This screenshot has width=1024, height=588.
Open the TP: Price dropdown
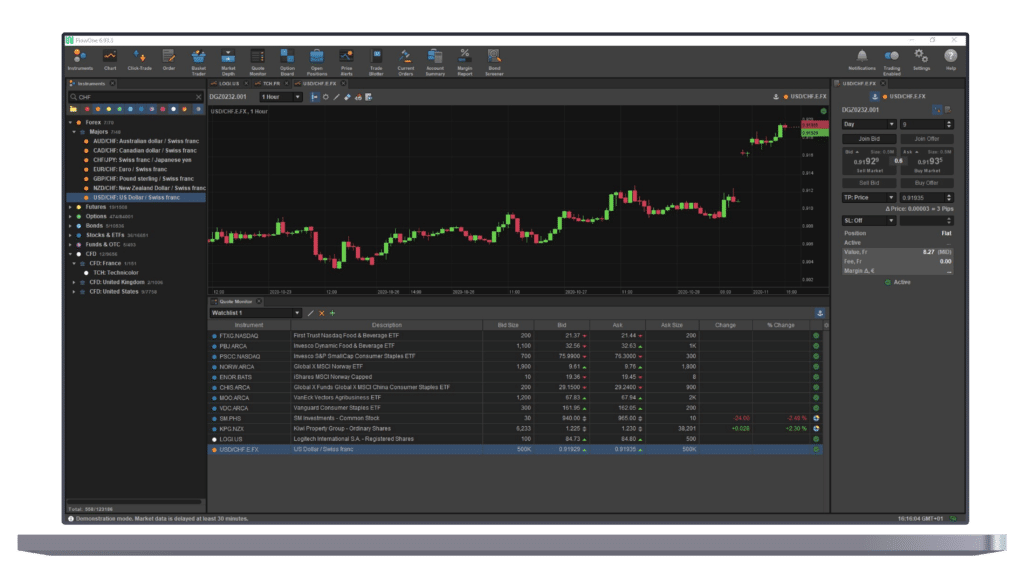(x=891, y=197)
